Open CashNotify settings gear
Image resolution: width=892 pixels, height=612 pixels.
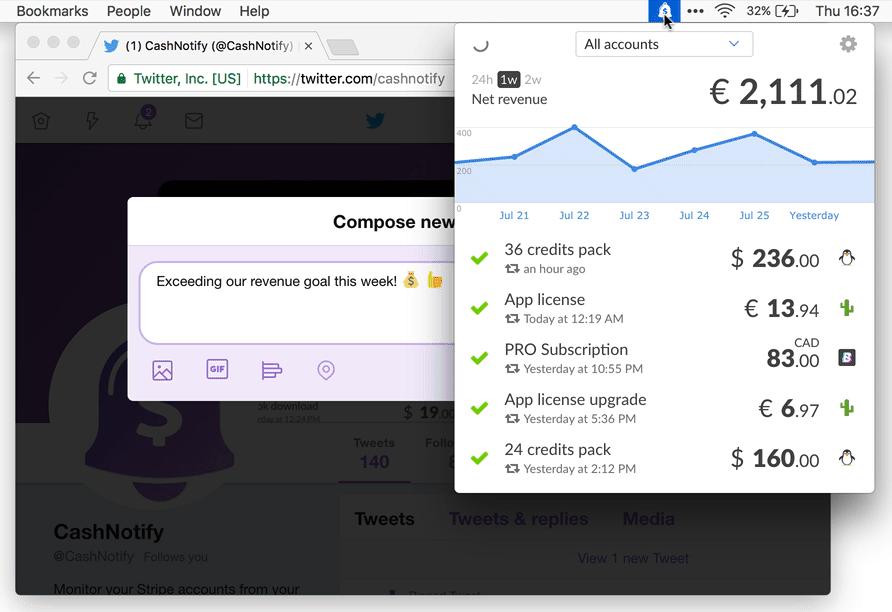pos(848,44)
